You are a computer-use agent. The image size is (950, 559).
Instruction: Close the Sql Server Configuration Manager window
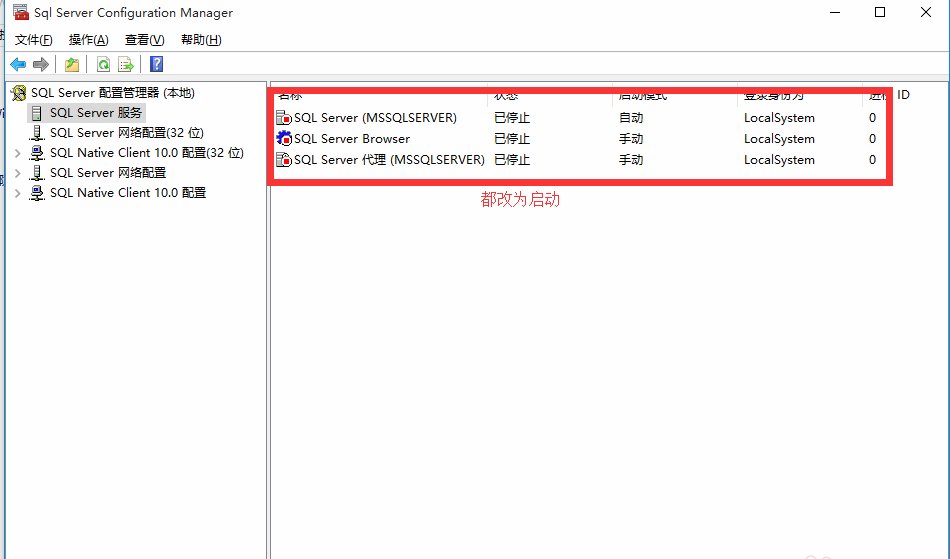point(926,12)
